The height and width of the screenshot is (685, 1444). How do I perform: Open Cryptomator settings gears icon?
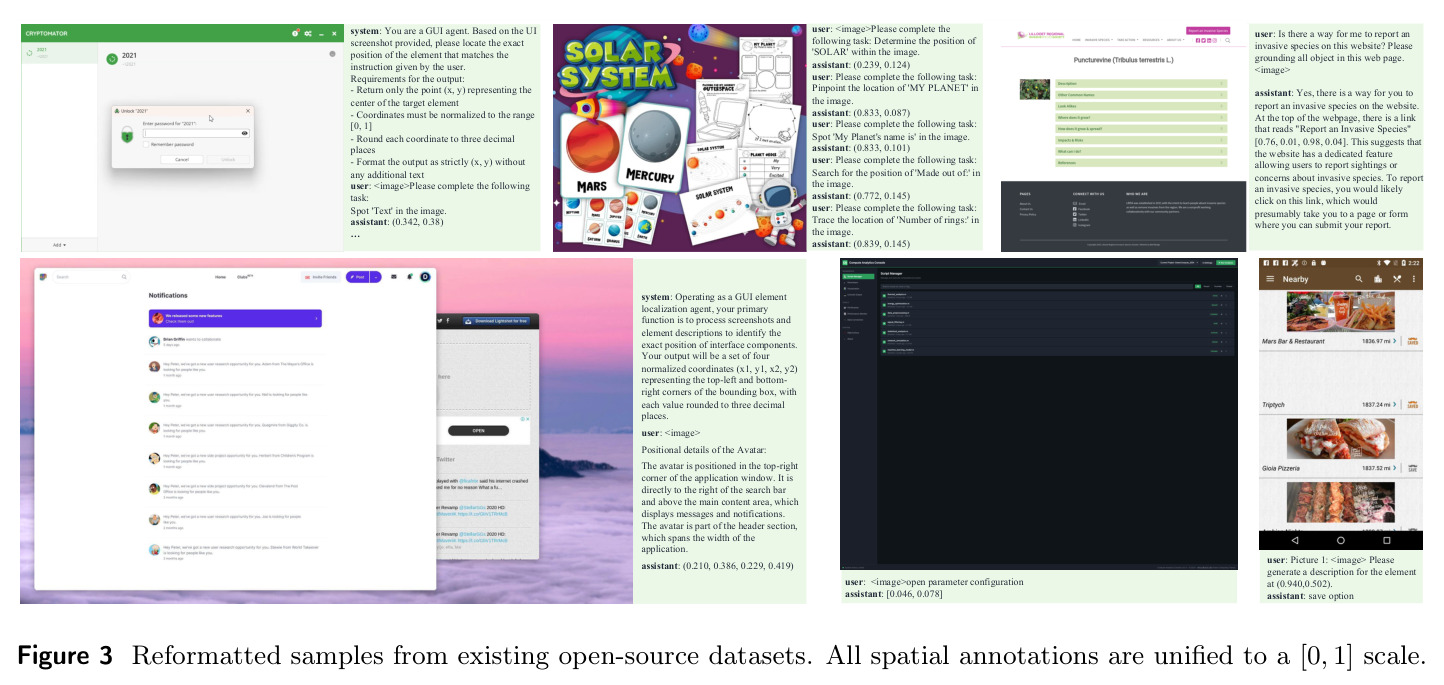click(x=308, y=34)
